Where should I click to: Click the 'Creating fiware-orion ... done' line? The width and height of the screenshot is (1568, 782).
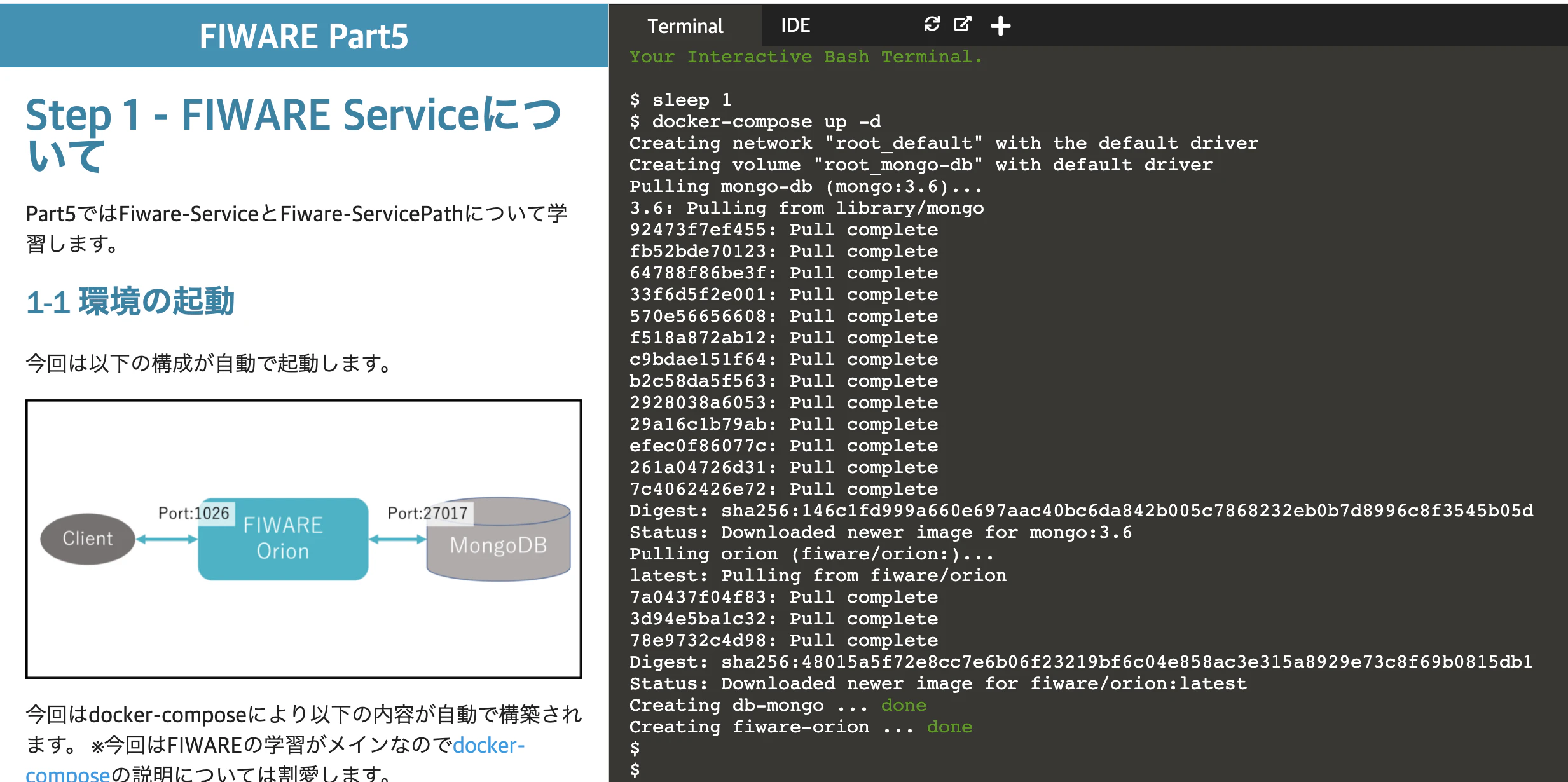(x=801, y=727)
